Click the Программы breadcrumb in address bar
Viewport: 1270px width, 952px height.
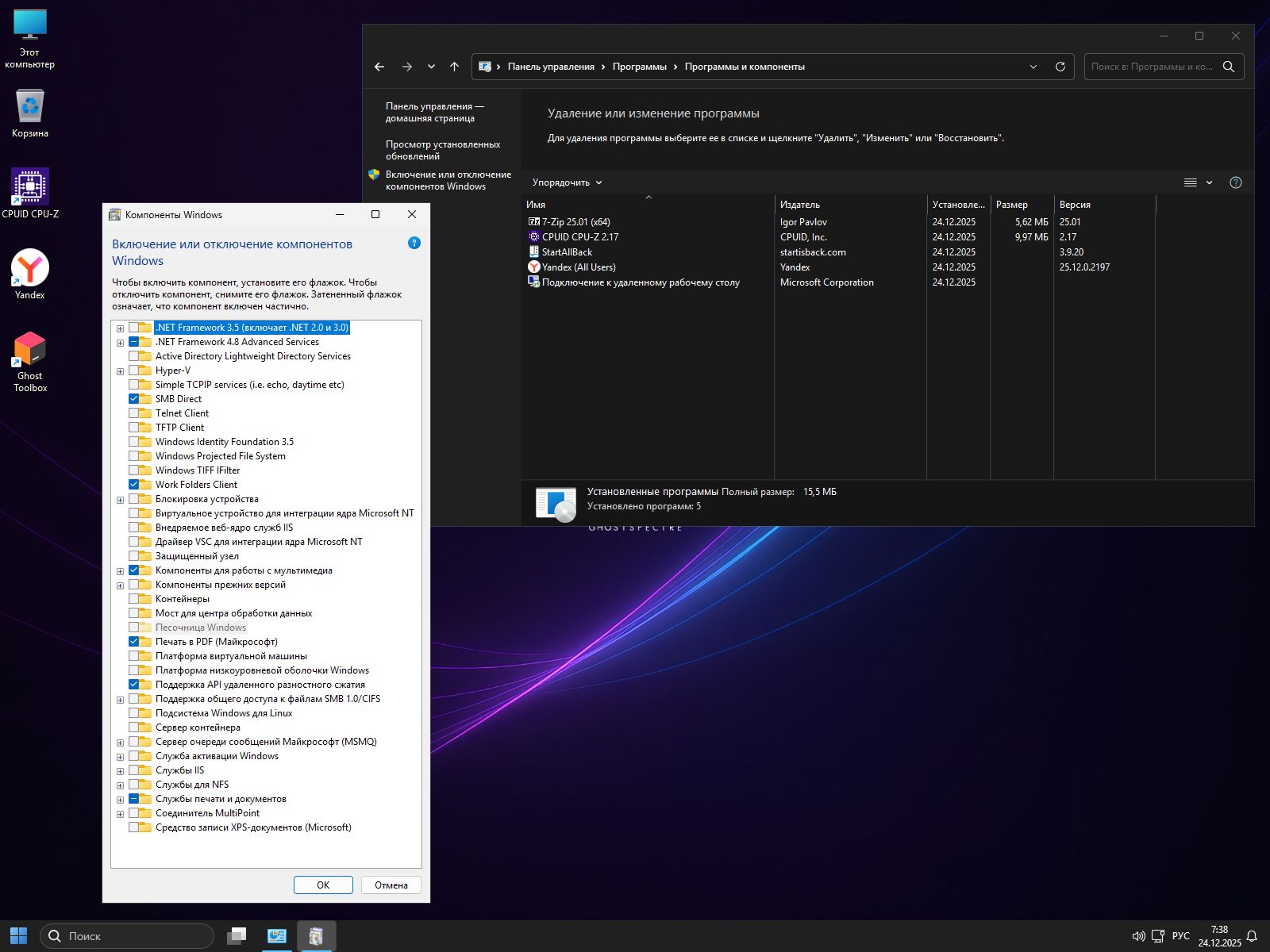pyautogui.click(x=639, y=67)
